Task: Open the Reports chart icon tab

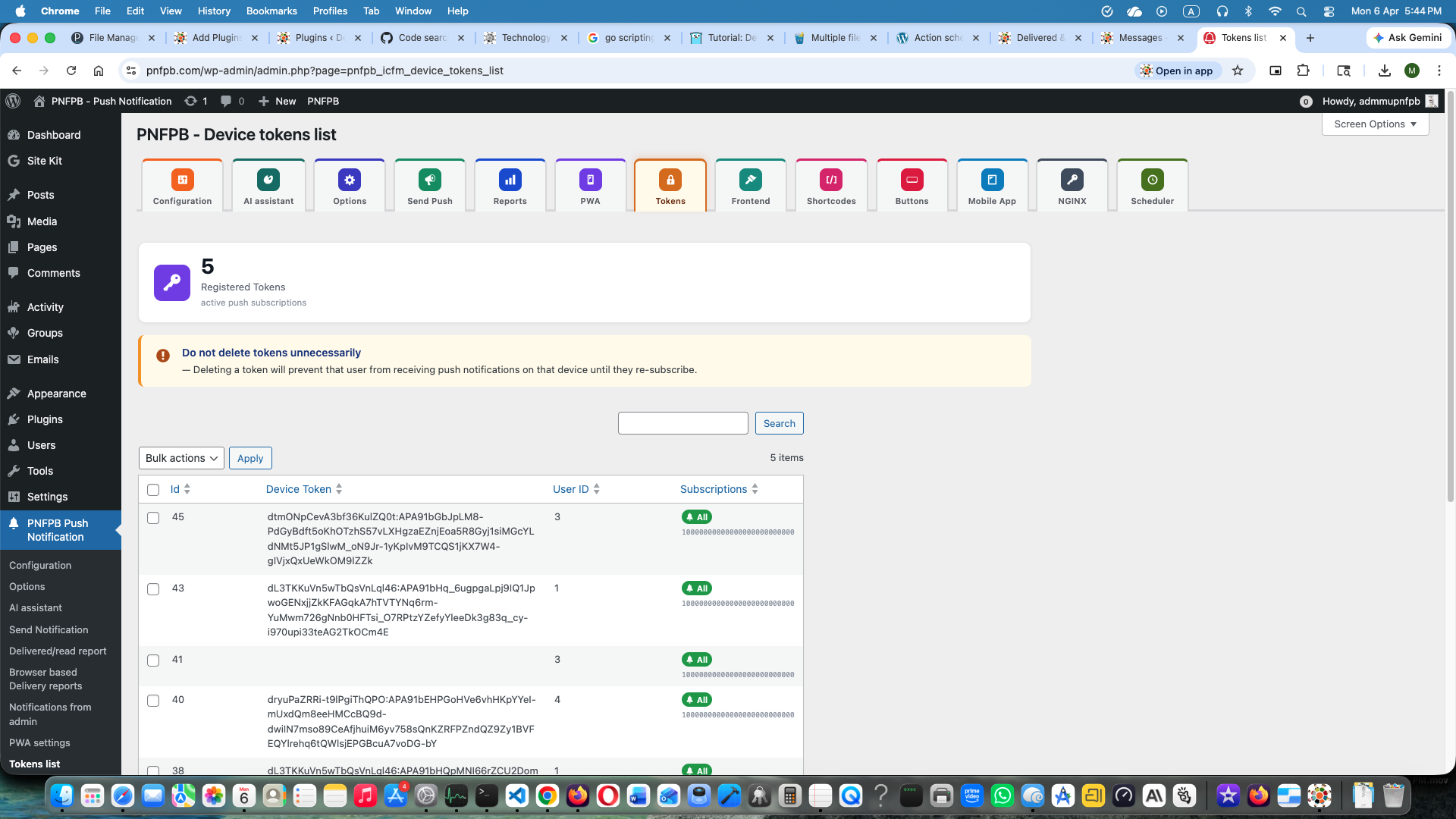Action: click(510, 180)
